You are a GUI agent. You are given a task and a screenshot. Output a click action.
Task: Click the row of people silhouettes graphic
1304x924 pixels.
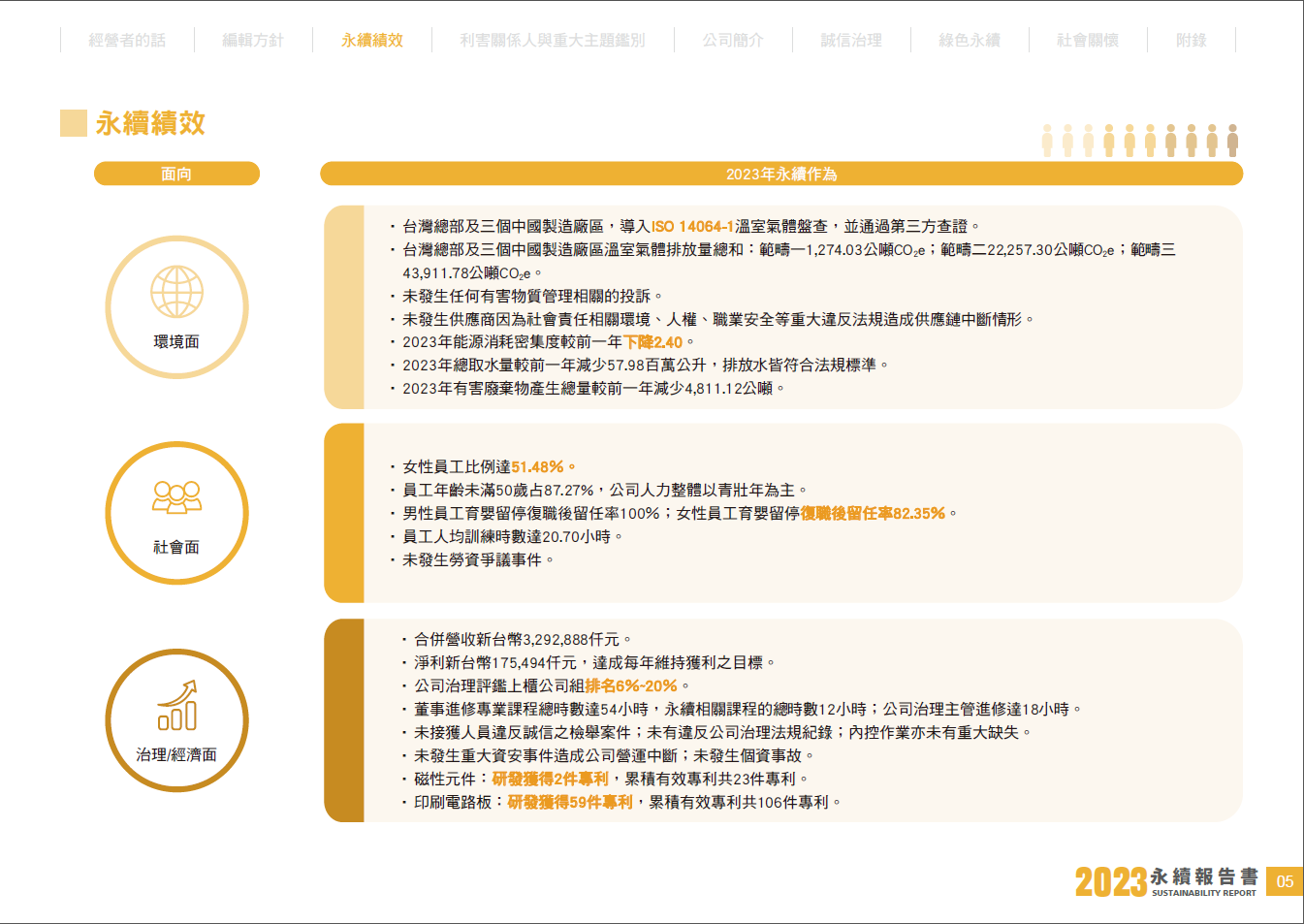1140,141
